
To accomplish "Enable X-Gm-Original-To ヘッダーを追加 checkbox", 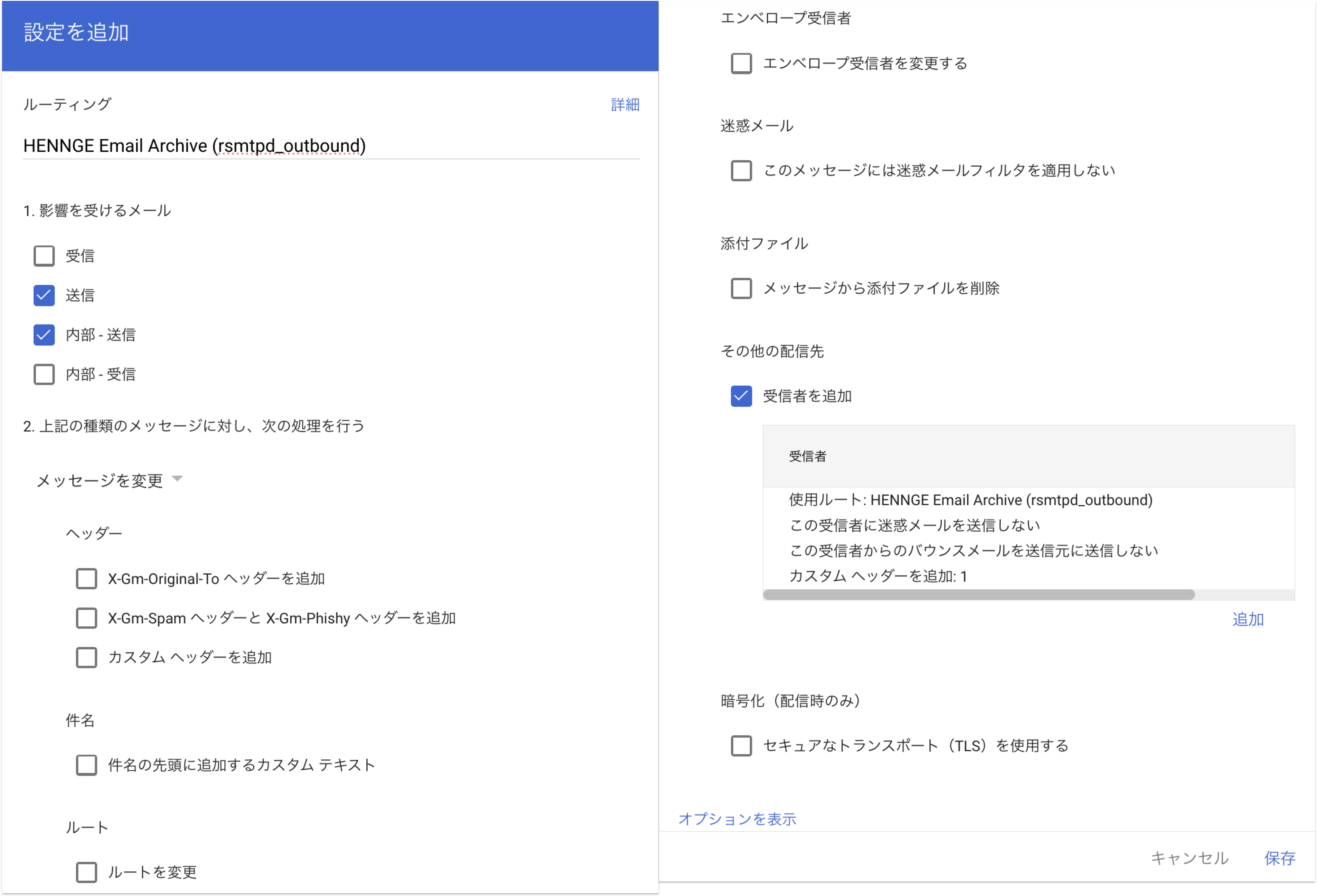I will point(86,579).
